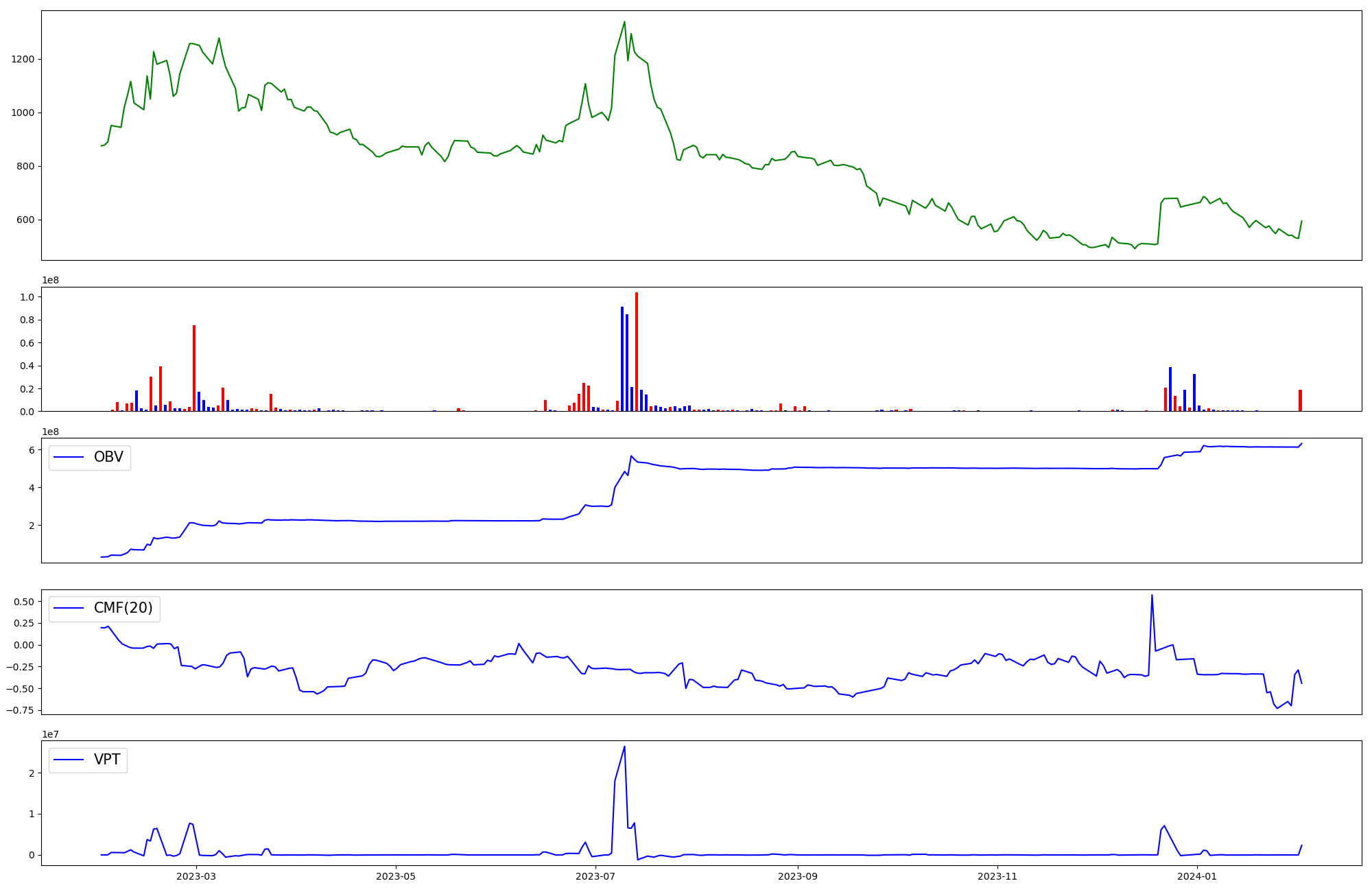This screenshot has width=1372, height=892.
Task: Click the CMF(20) legend label
Action: [x=123, y=609]
